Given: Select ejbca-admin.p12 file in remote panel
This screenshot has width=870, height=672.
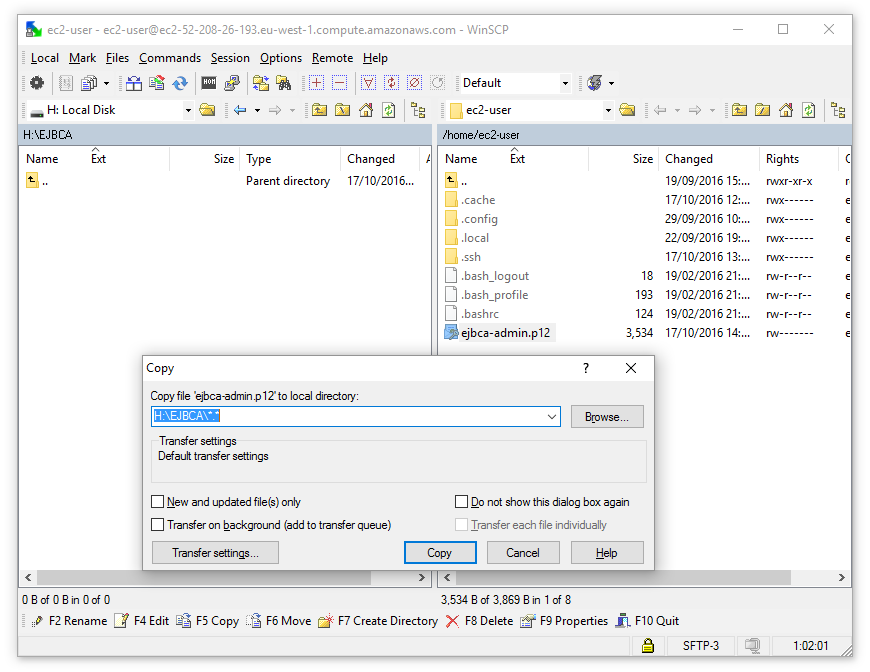Looking at the screenshot, I should [x=505, y=333].
